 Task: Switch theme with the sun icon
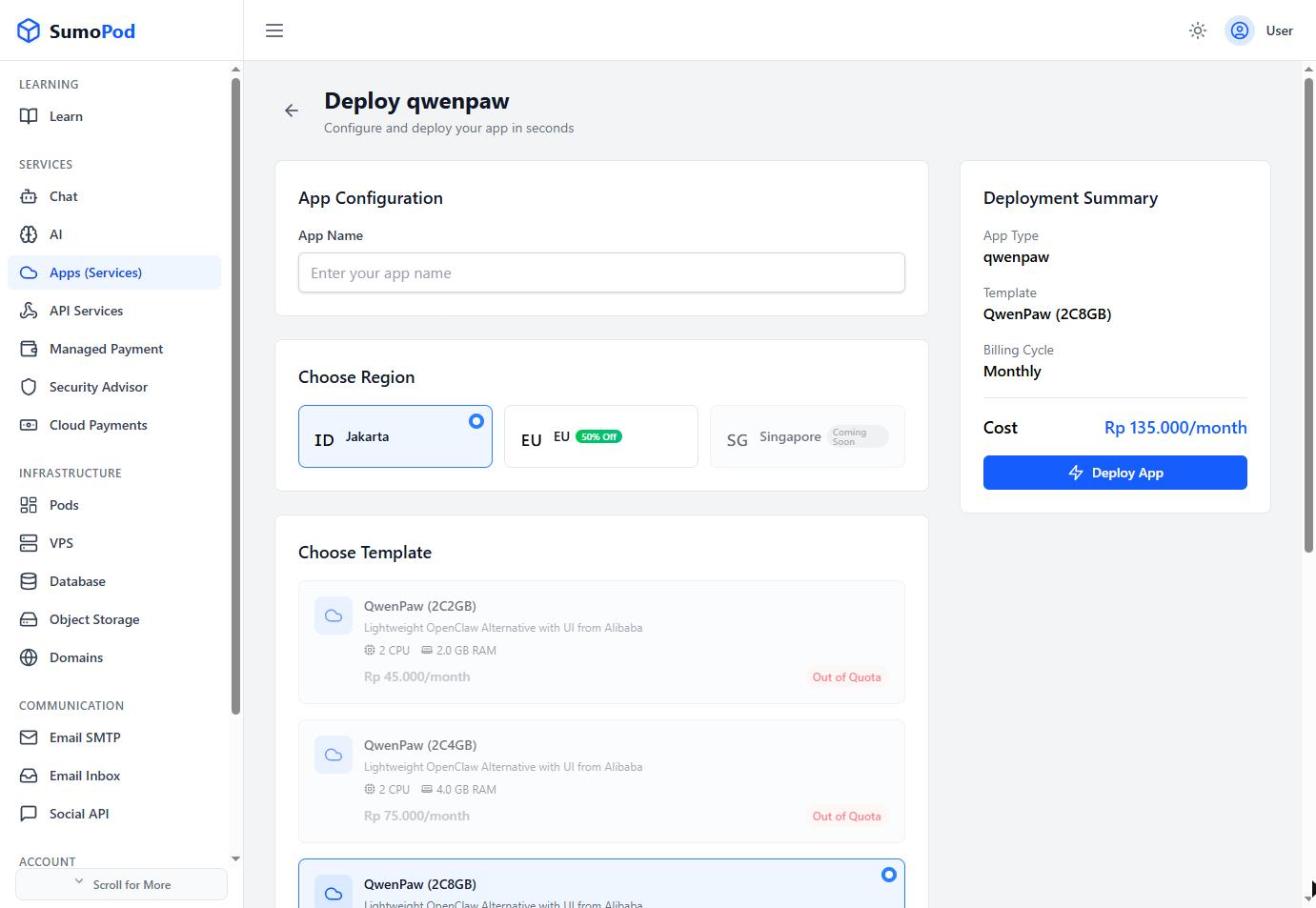click(x=1198, y=31)
